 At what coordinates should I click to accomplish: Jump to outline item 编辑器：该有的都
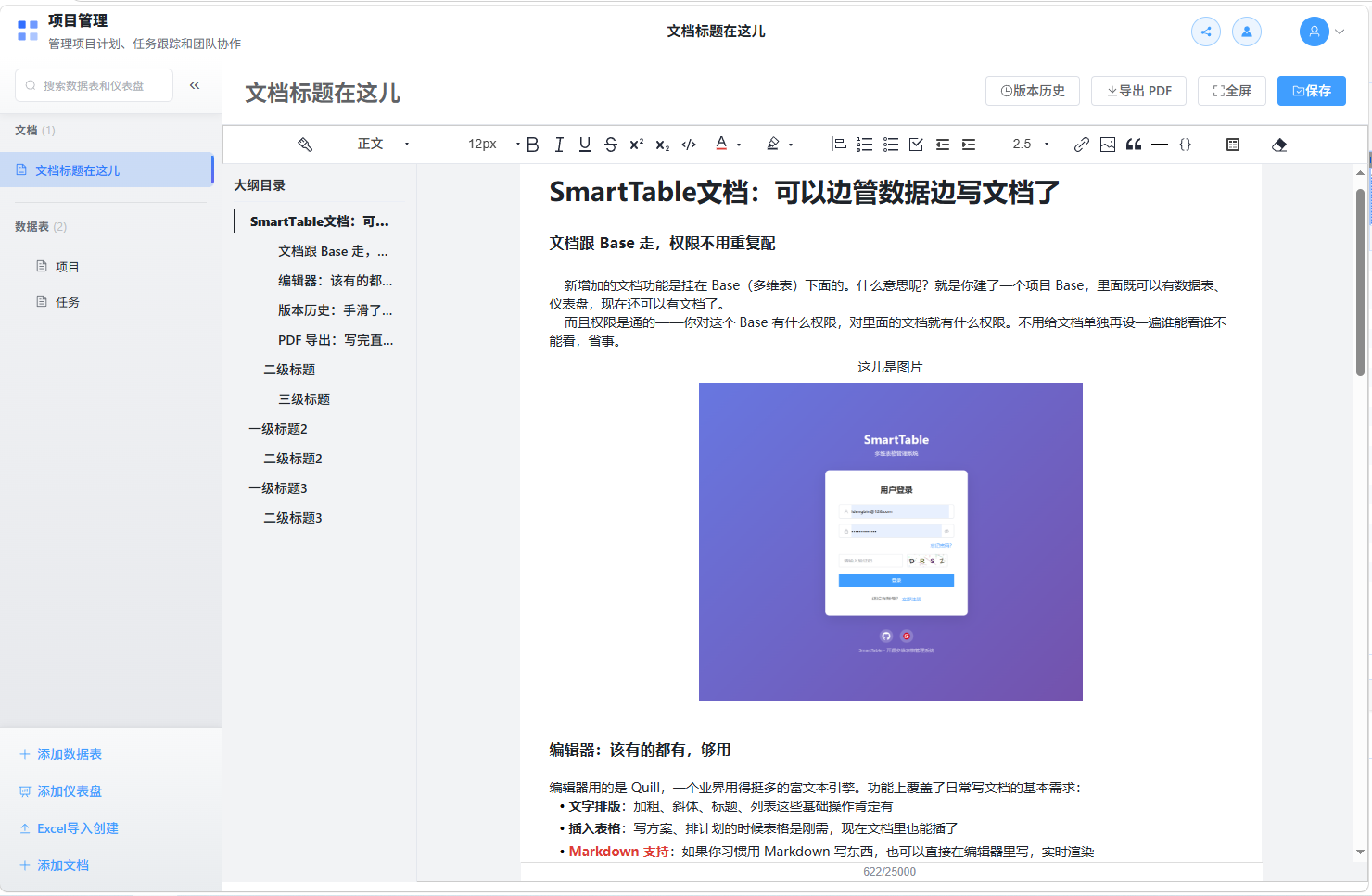coord(335,281)
